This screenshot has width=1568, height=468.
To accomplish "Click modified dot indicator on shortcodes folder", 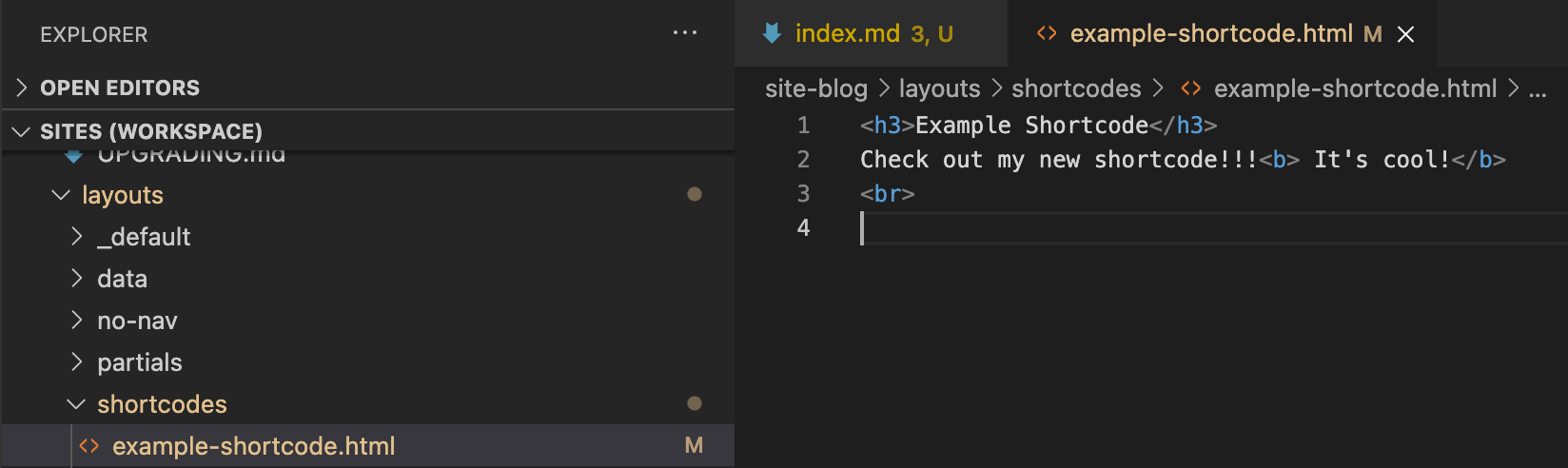I will (x=695, y=403).
